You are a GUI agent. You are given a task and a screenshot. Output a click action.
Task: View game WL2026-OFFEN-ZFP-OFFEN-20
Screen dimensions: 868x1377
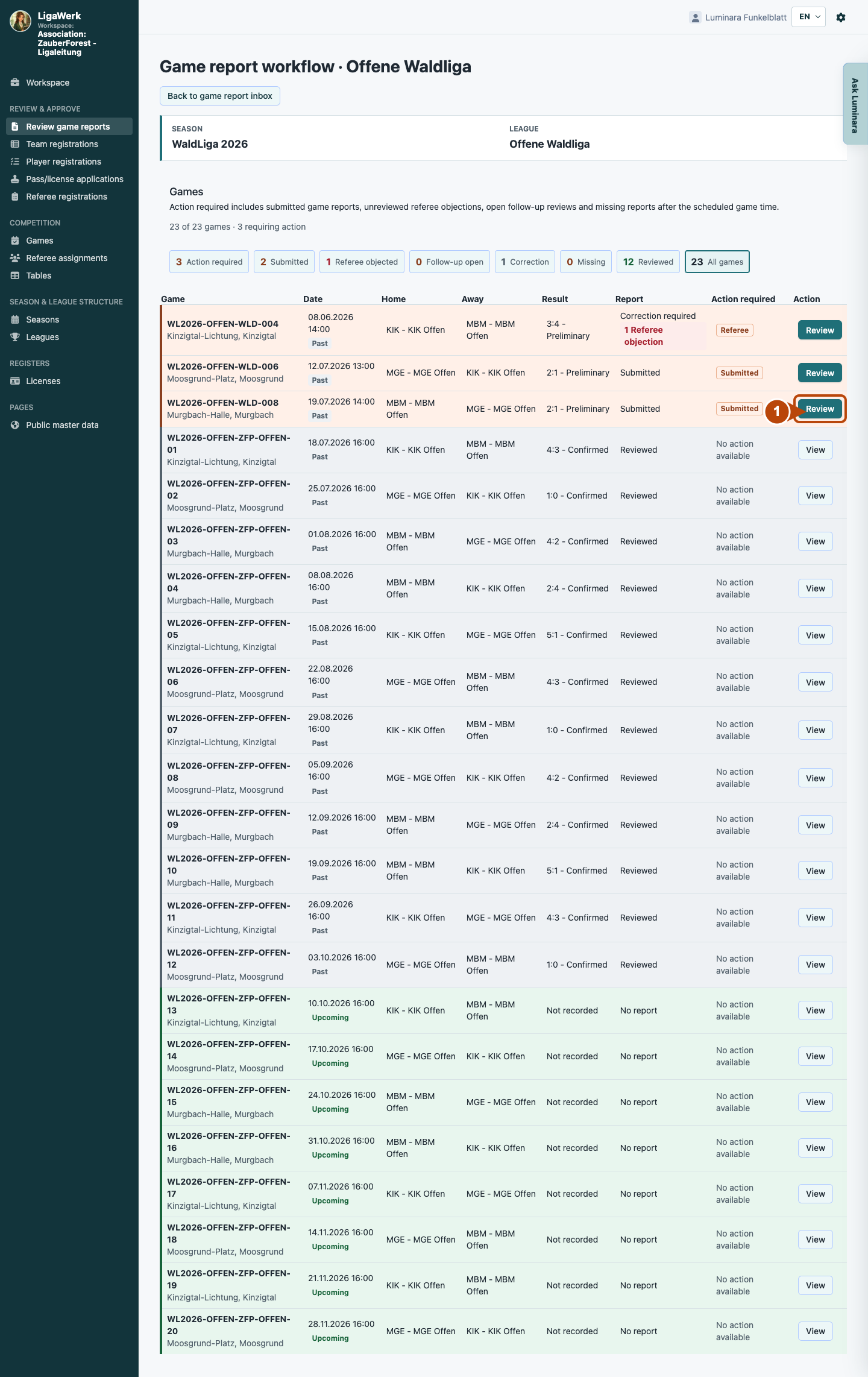816,1331
